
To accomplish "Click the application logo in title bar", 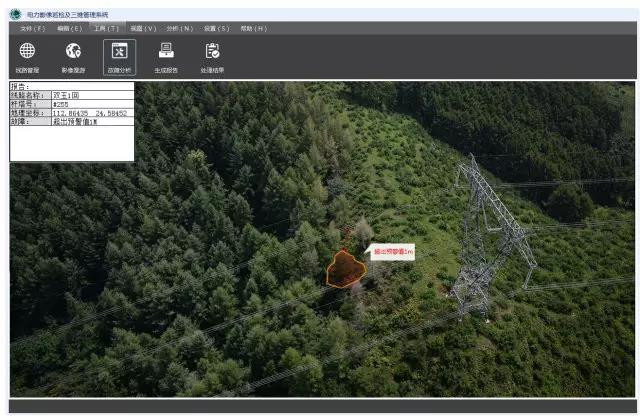I will [15, 15].
